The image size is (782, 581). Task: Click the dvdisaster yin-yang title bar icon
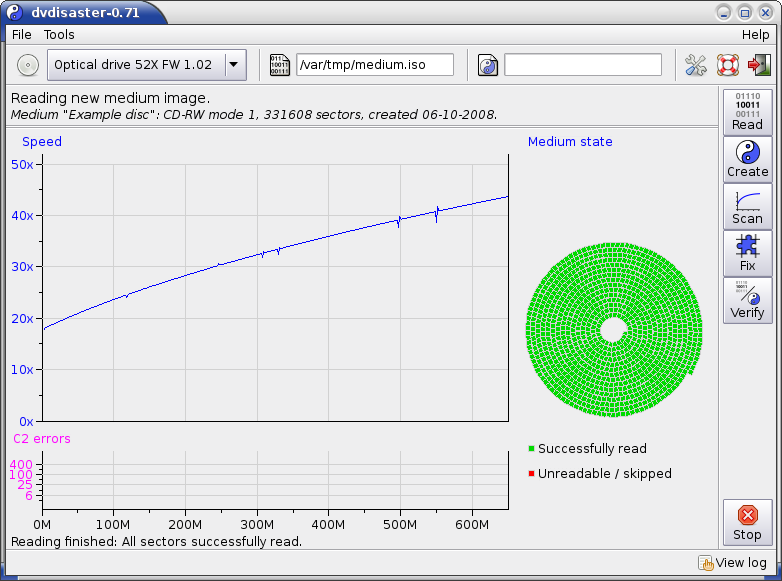(15, 12)
